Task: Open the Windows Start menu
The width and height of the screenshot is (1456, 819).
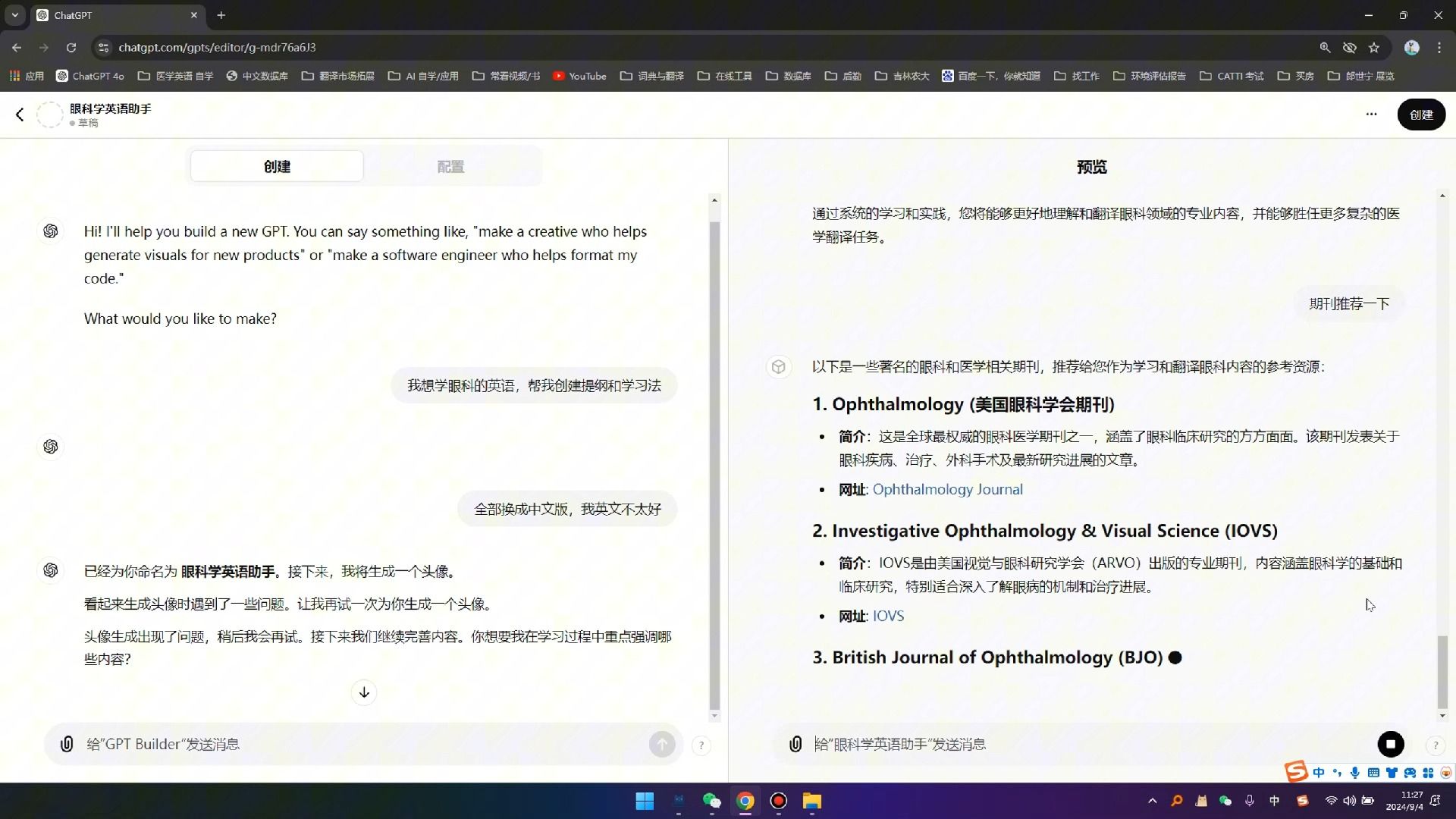Action: pyautogui.click(x=645, y=801)
